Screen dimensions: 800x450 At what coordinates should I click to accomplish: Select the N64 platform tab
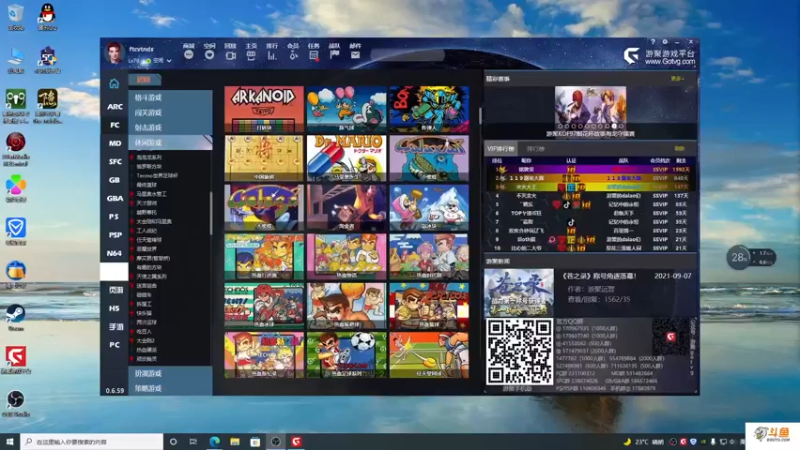tap(115, 253)
